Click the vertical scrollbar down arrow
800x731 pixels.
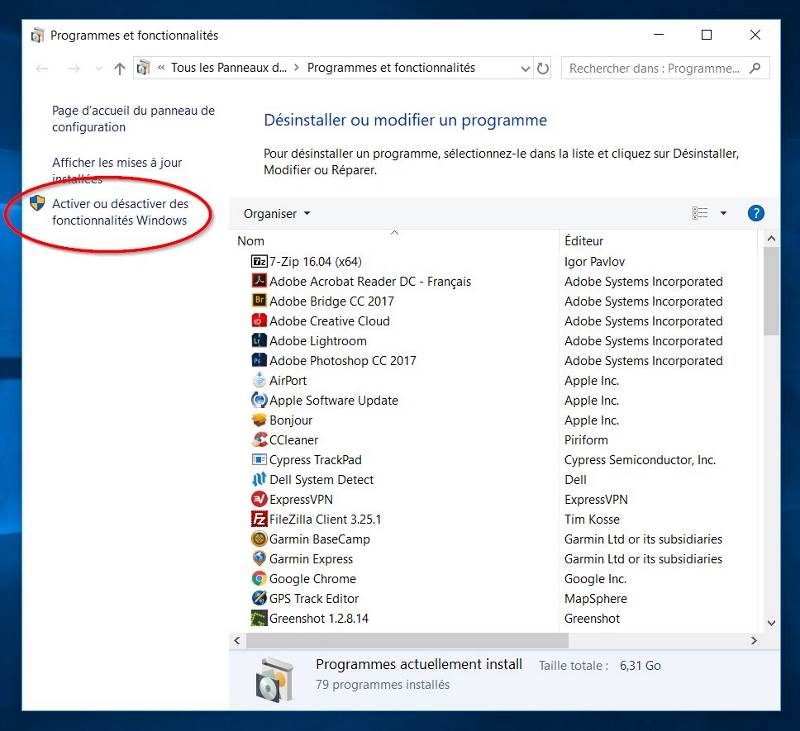(x=771, y=623)
